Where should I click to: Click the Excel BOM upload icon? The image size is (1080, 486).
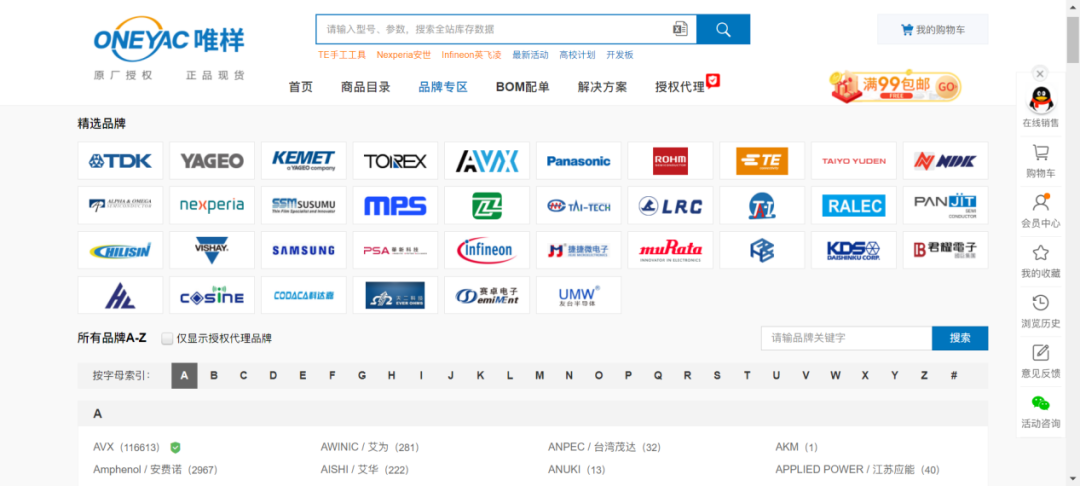(680, 29)
